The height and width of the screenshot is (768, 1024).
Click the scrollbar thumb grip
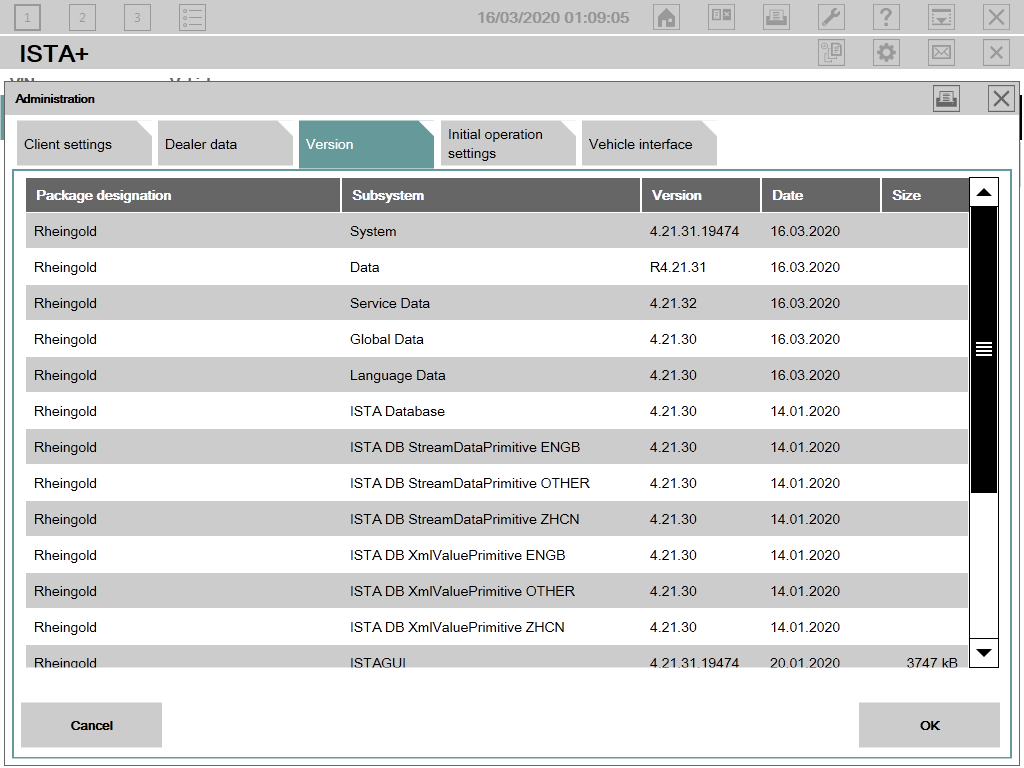pyautogui.click(x=984, y=349)
